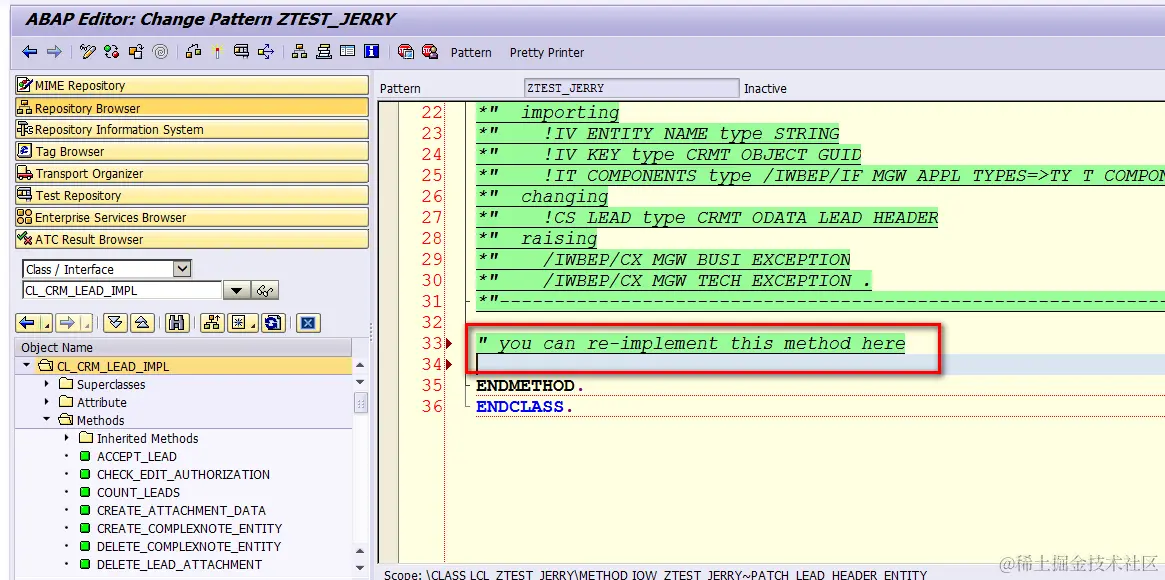Go back using the blue back arrow in the main toolbar

[x=30, y=51]
